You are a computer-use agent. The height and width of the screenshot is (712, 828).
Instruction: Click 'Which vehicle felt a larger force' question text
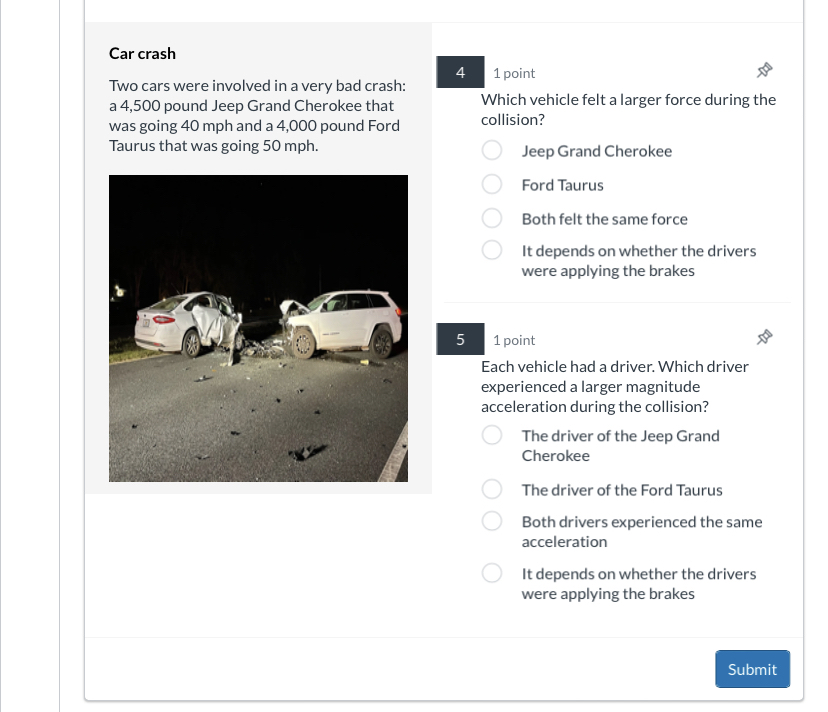tap(628, 110)
